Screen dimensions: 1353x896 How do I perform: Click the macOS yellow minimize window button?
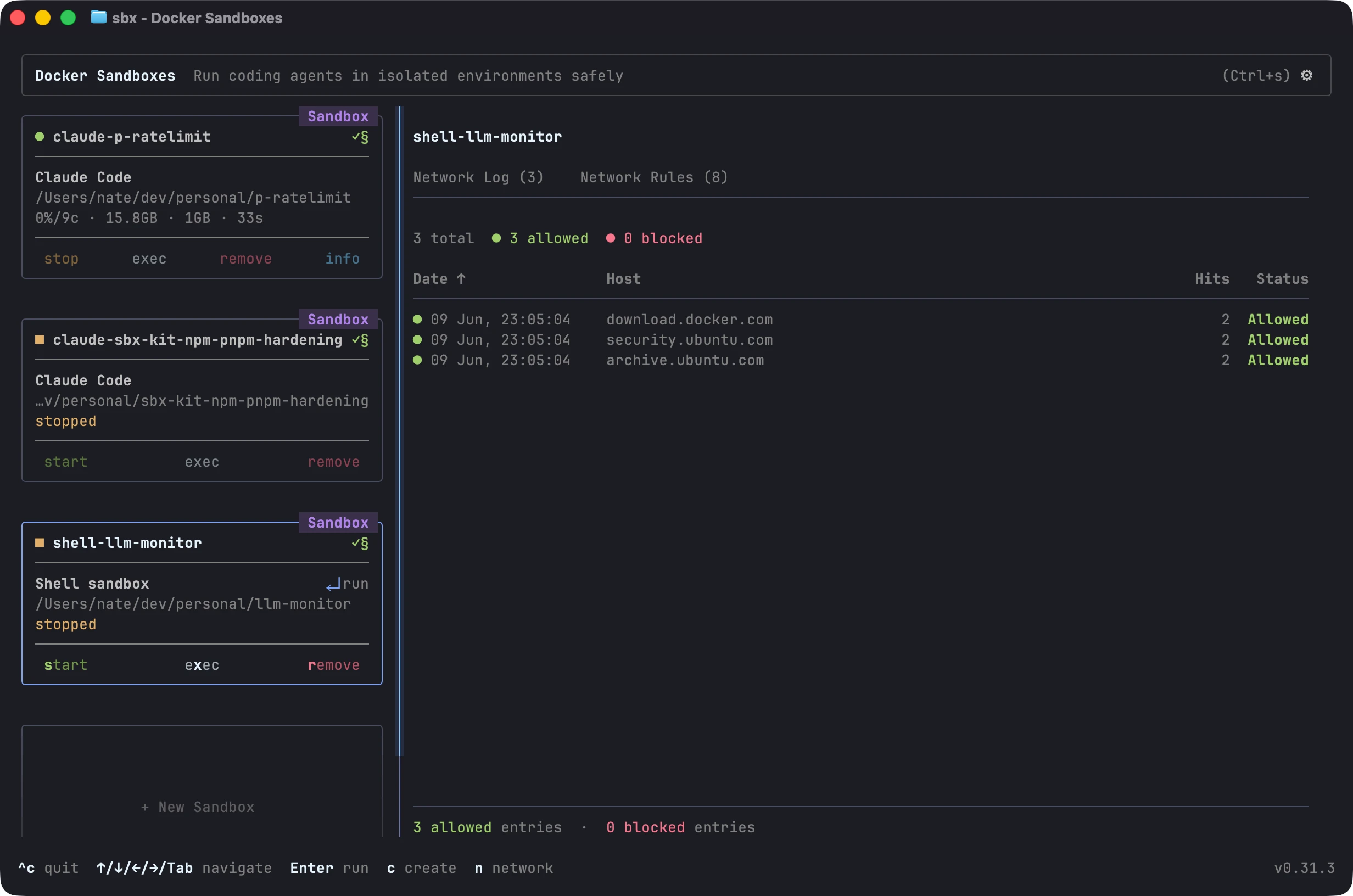coord(43,18)
